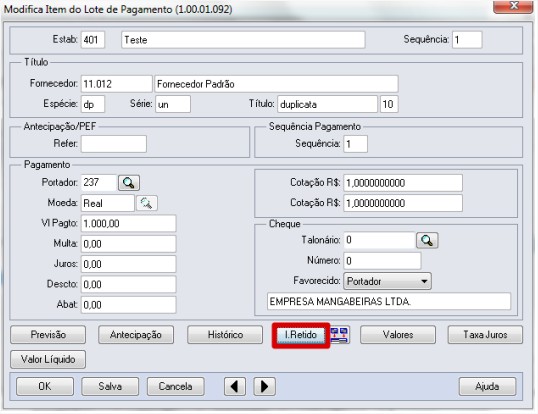Screen dimensions: 538x414
Task: Click the Juros value field
Action: (x=129, y=264)
